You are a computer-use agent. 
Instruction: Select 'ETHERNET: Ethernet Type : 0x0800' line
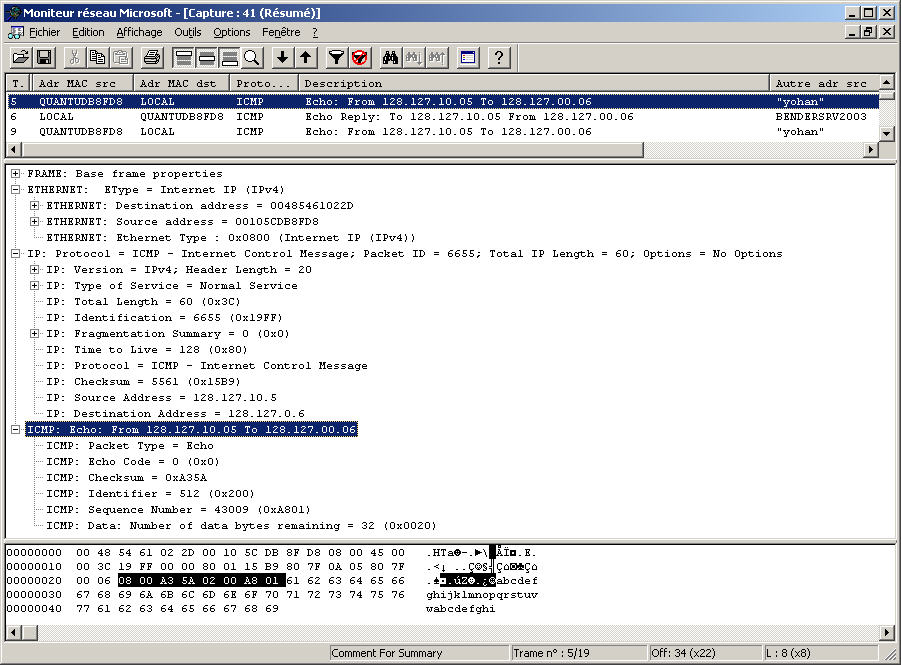[x=230, y=237]
